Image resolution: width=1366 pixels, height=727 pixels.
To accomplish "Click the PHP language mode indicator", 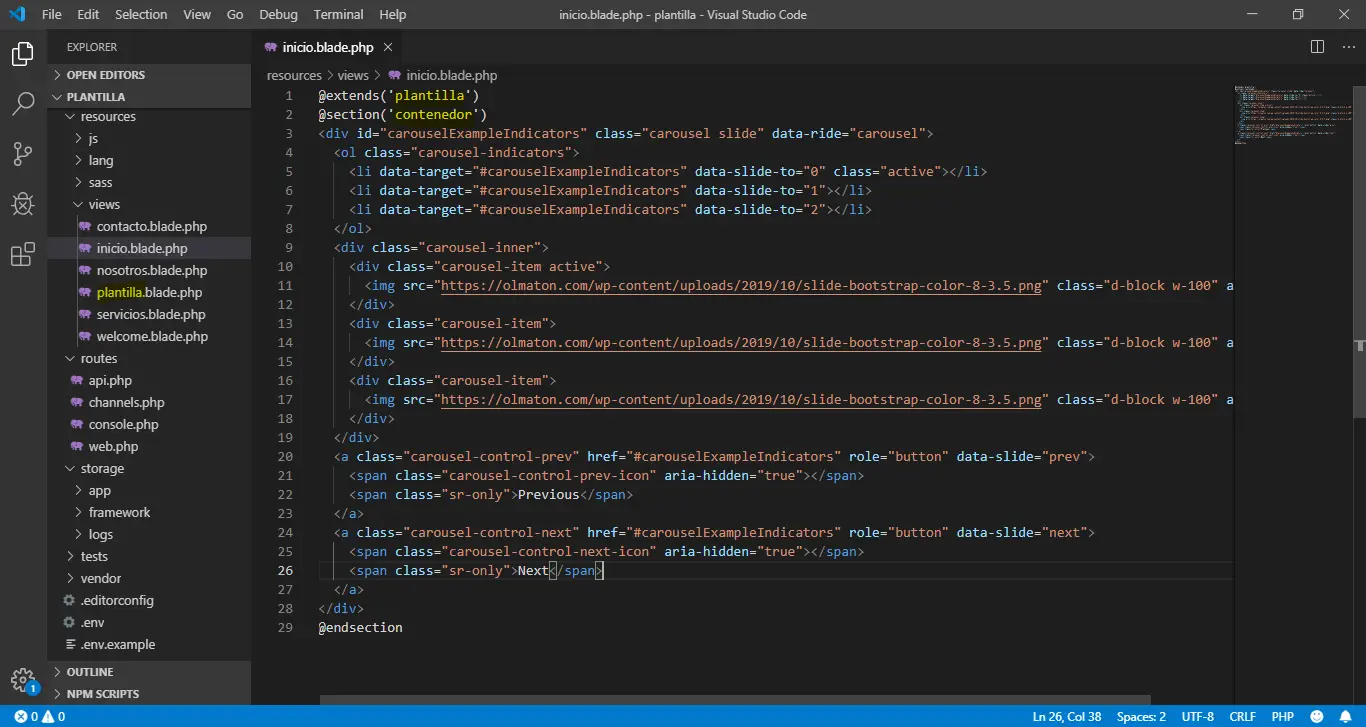I will tap(1283, 716).
